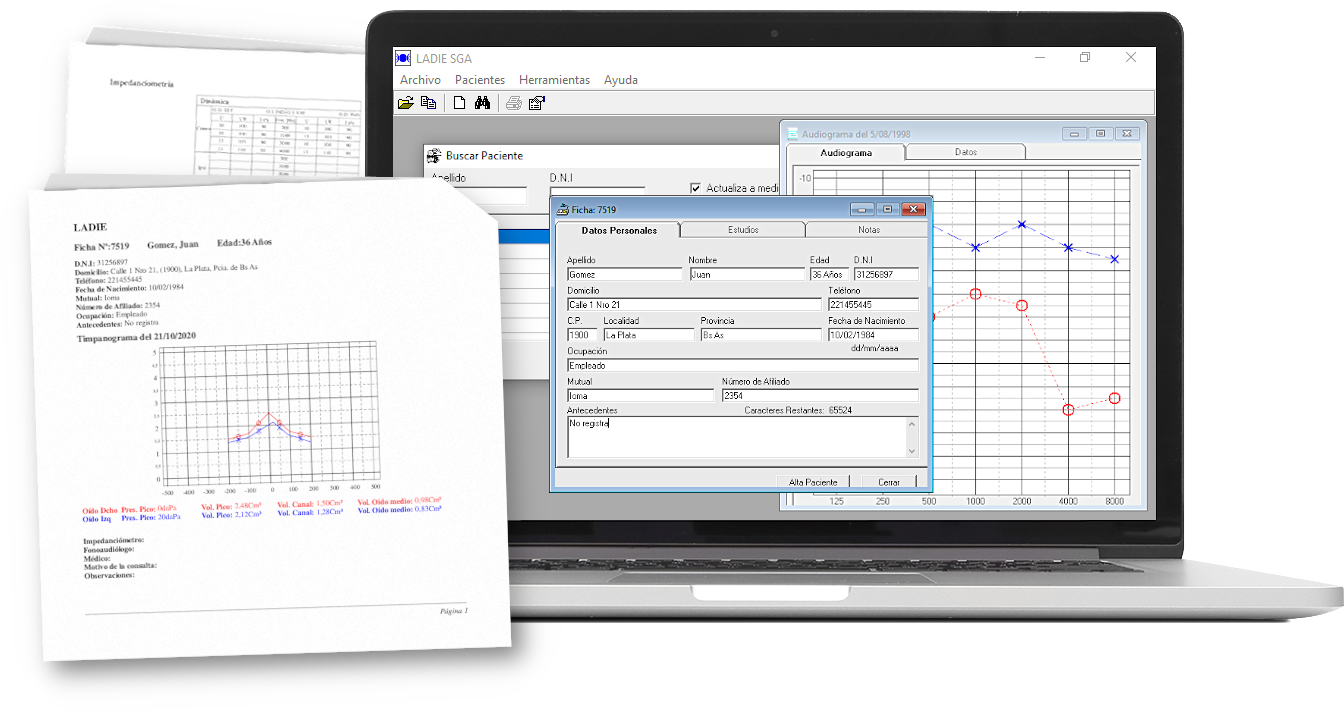Click the Localidad field 'La Plata'
The width and height of the screenshot is (1344, 711).
pyautogui.click(x=648, y=335)
